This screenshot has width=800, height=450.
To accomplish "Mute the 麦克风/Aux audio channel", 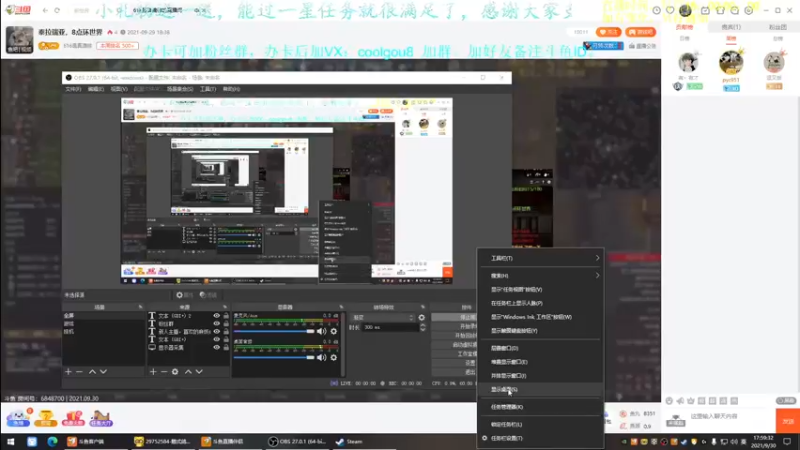I will pos(321,332).
